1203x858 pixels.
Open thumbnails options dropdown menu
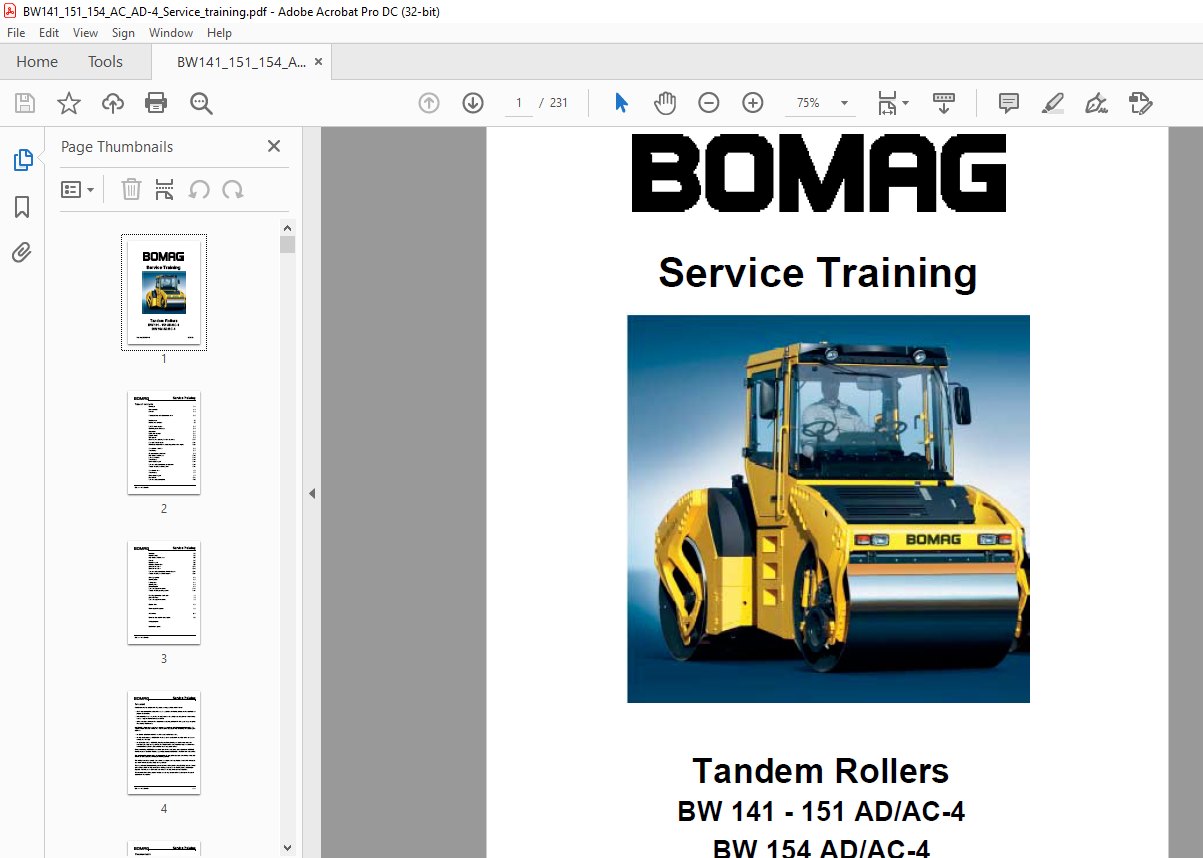(x=77, y=189)
